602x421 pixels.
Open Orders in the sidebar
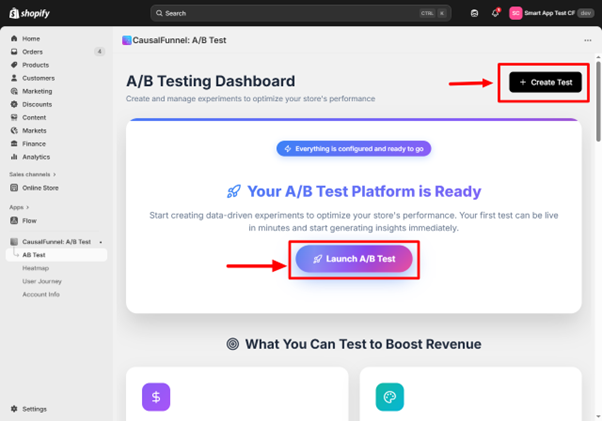pos(32,52)
